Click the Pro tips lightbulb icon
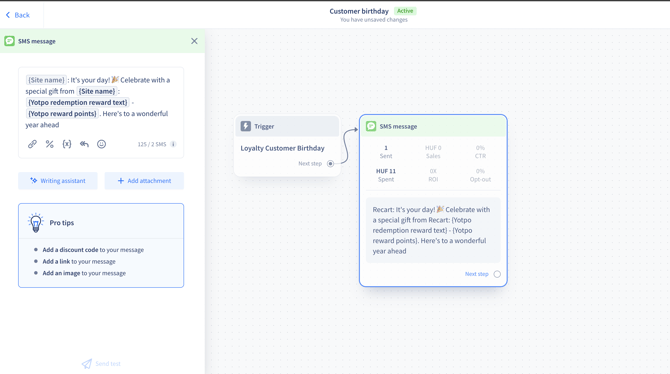Viewport: 670px width, 374px height. click(x=36, y=223)
